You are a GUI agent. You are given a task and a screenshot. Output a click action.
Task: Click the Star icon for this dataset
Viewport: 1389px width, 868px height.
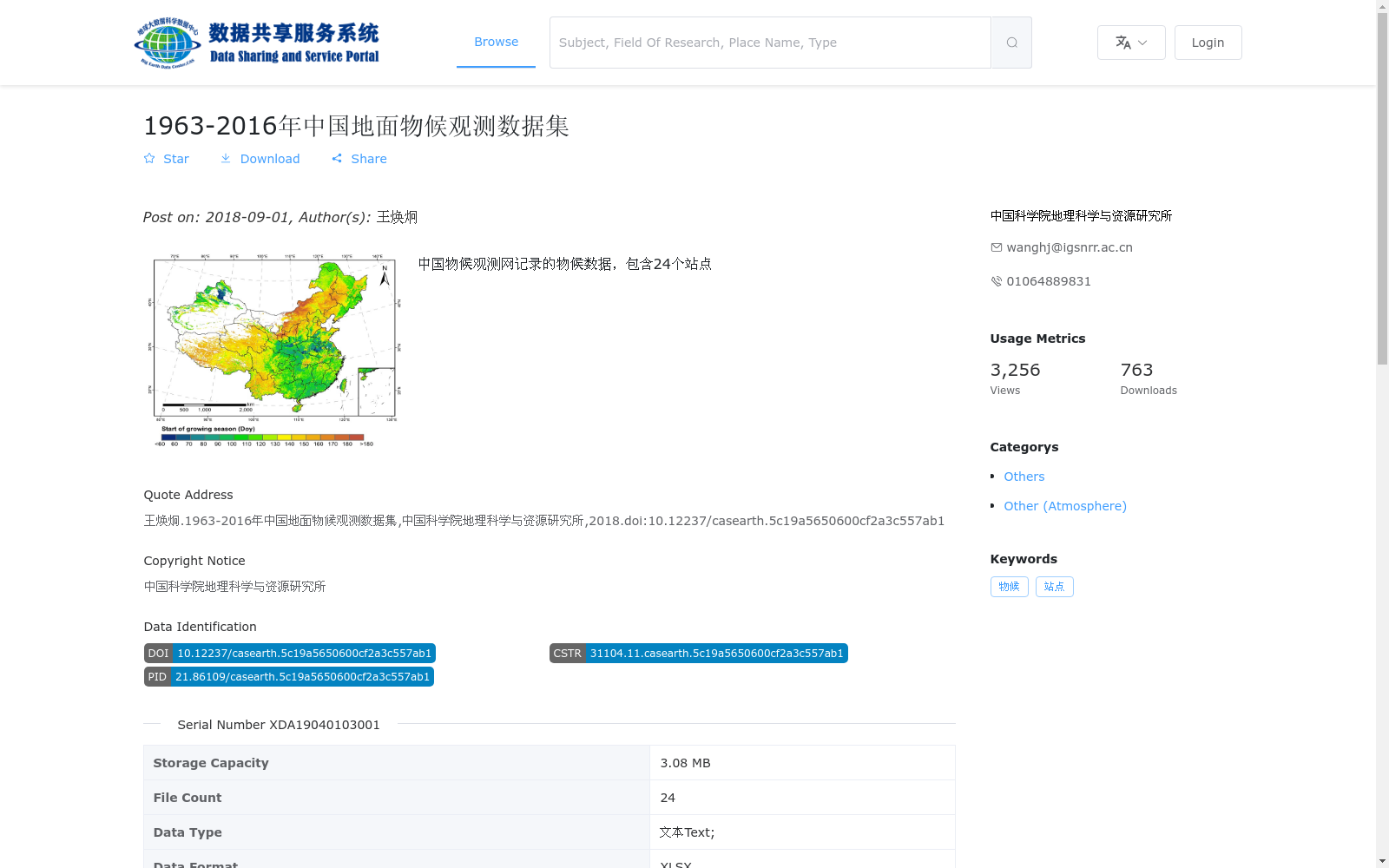[149, 159]
